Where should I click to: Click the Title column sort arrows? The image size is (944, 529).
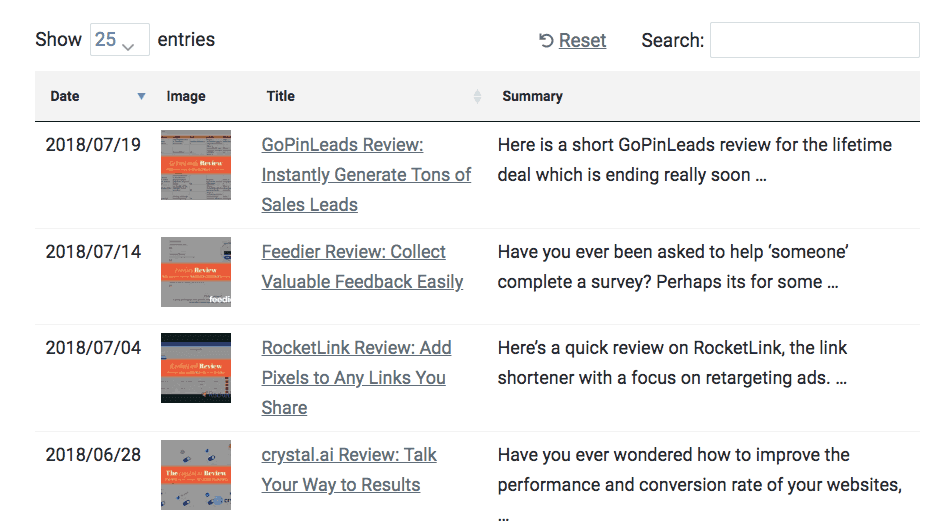[x=477, y=97]
